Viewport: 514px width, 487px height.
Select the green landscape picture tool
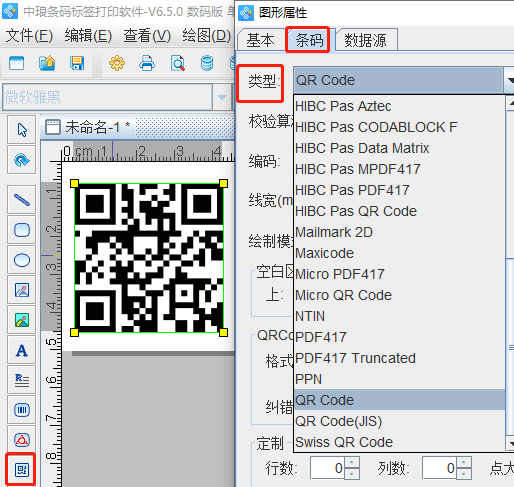pos(22,320)
